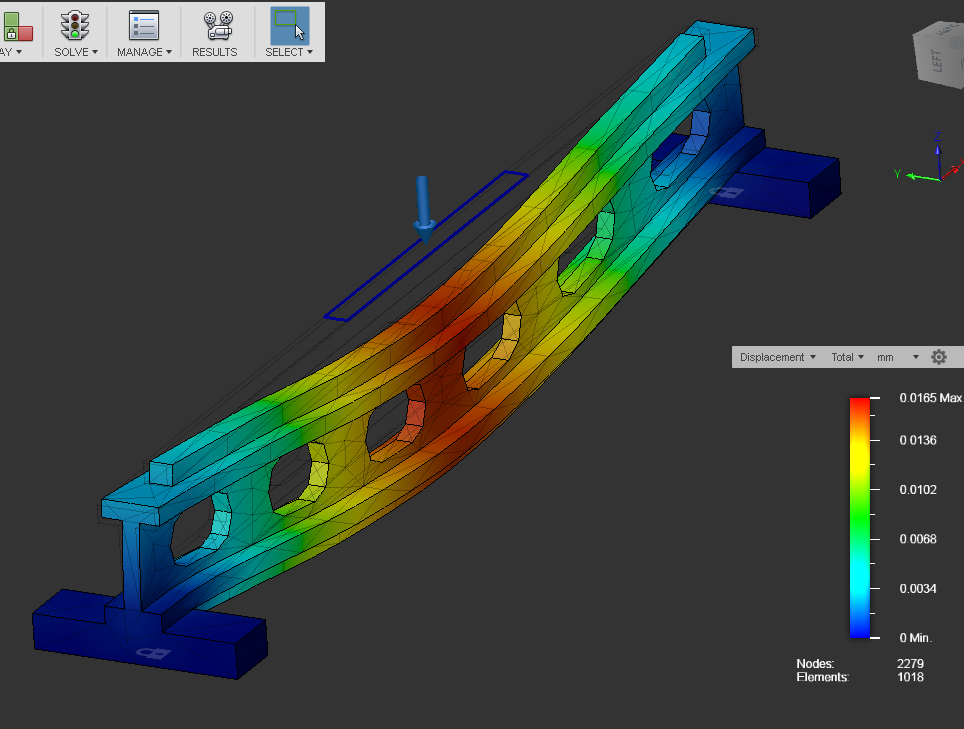The width and height of the screenshot is (964, 729).
Task: Click the Elements count 1018
Action: click(x=910, y=677)
